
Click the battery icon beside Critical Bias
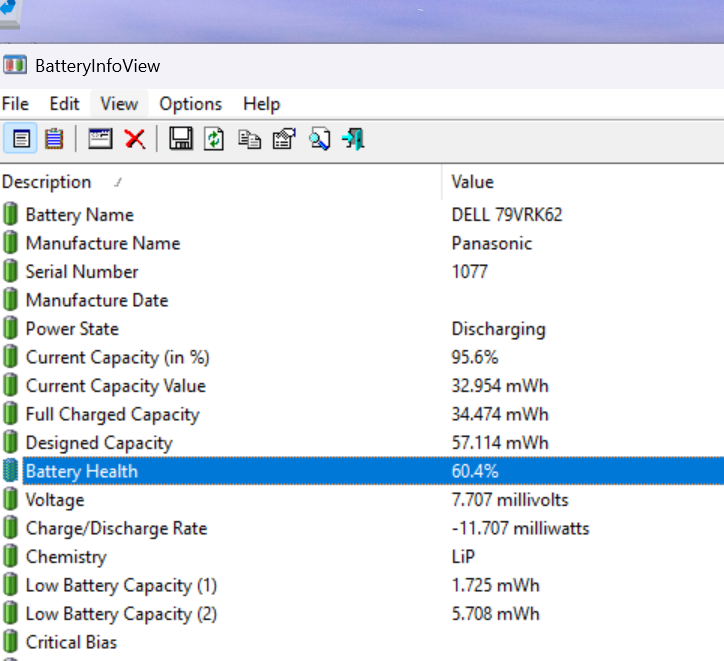(x=10, y=642)
